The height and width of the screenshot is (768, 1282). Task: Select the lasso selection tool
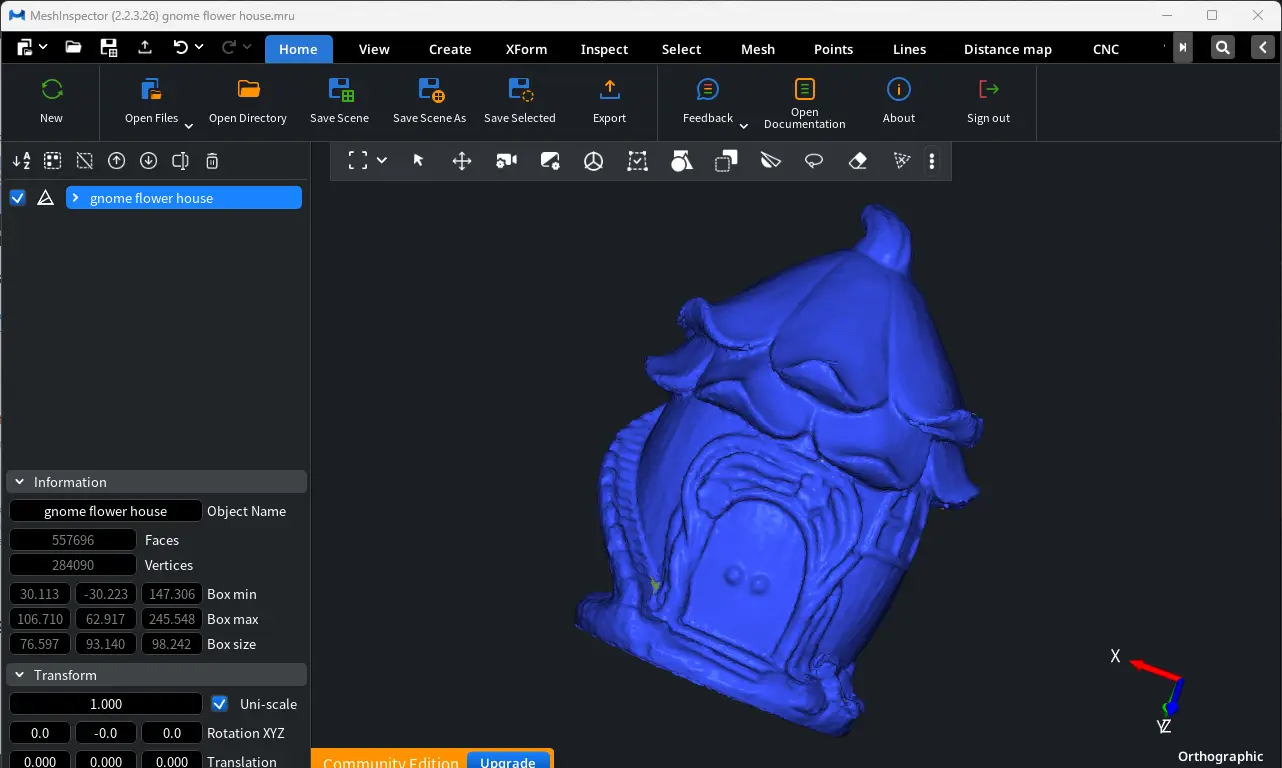tap(814, 161)
